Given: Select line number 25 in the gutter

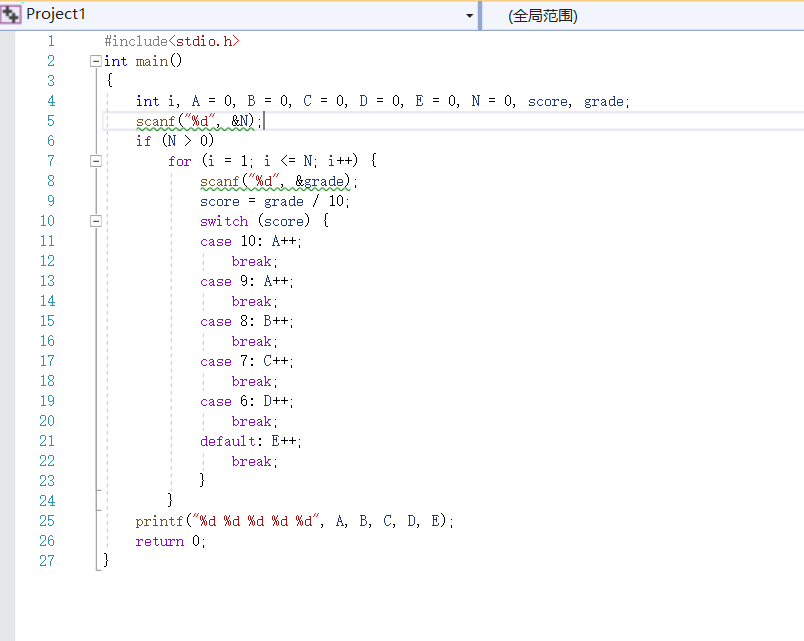Looking at the screenshot, I should pyautogui.click(x=47, y=521).
